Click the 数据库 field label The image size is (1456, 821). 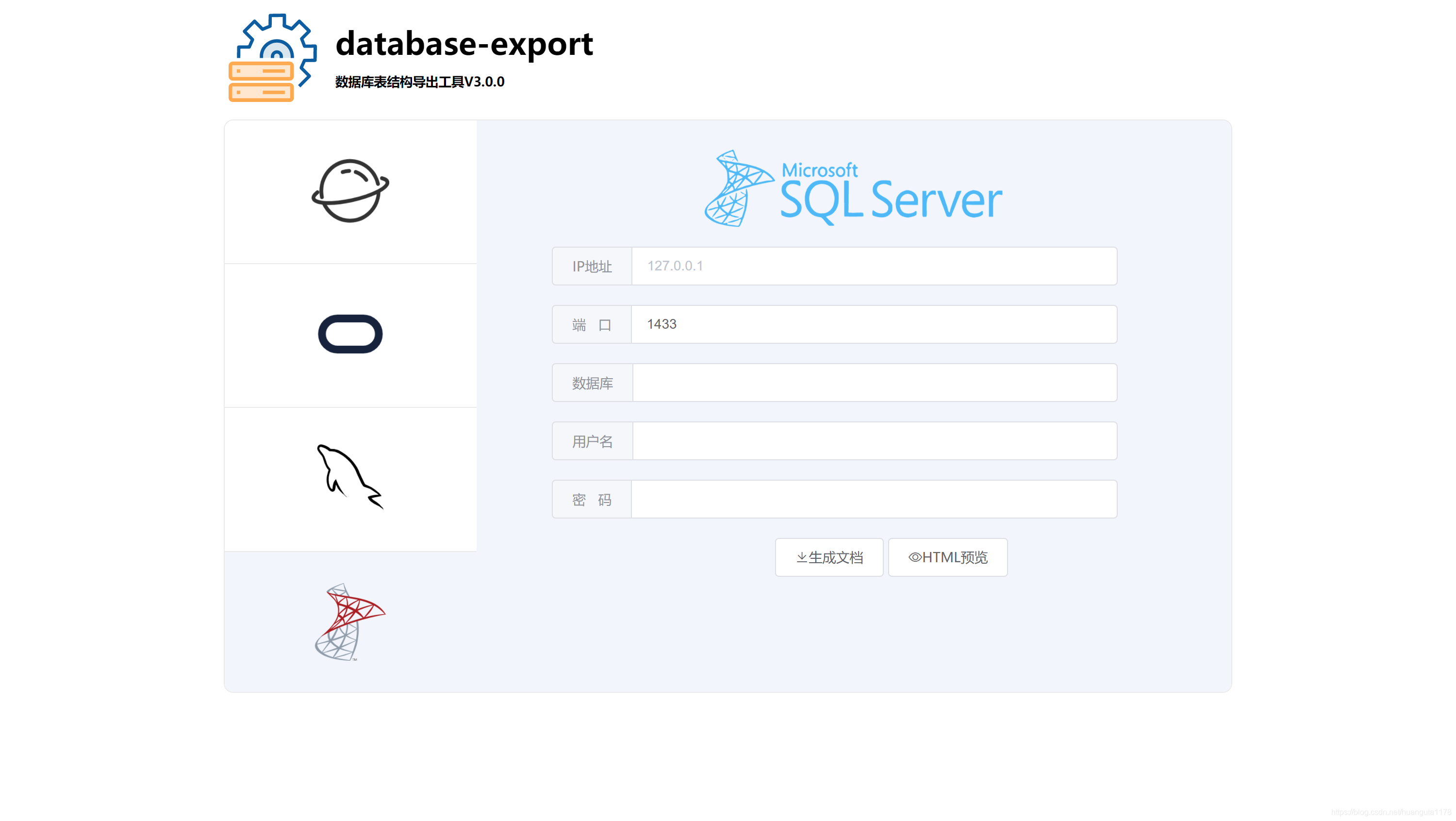[592, 384]
